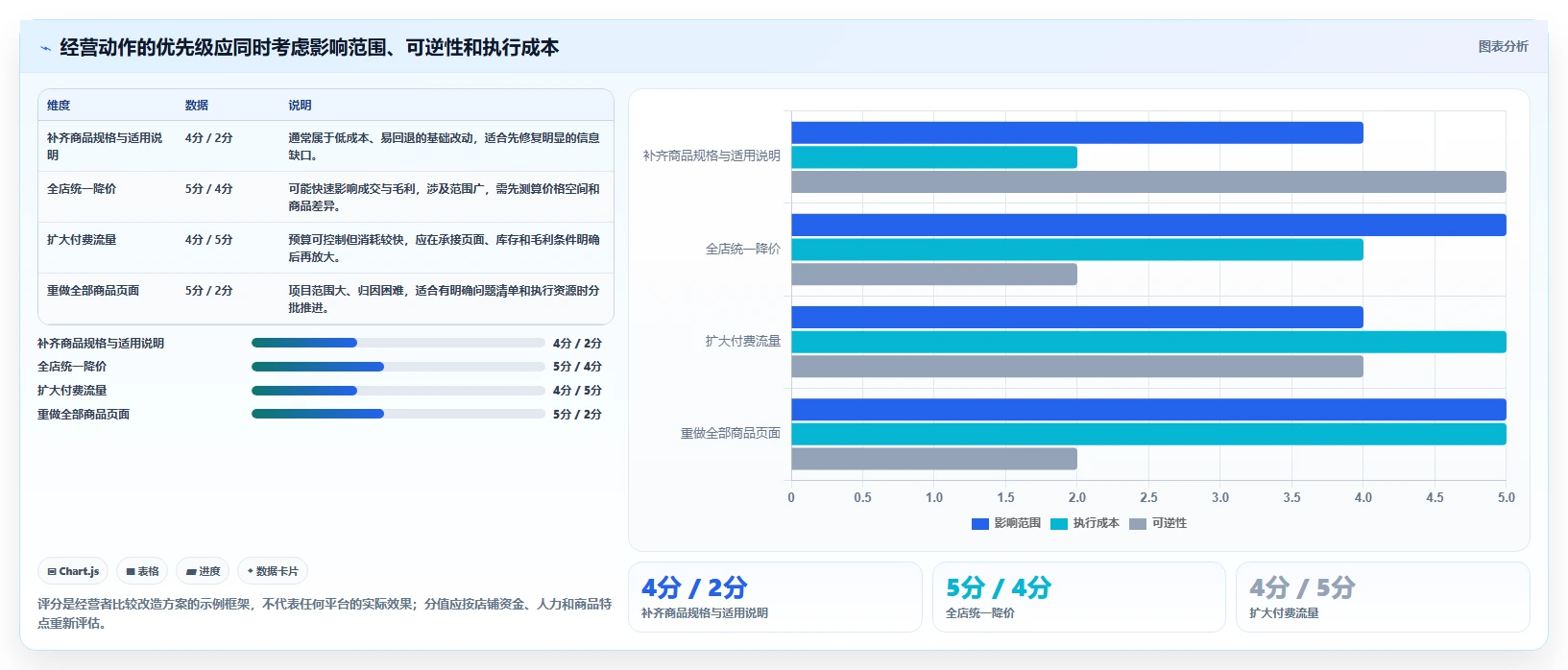1568x670 pixels.
Task: Click the 5.0 tick on the x-axis
Action: pos(1506,497)
